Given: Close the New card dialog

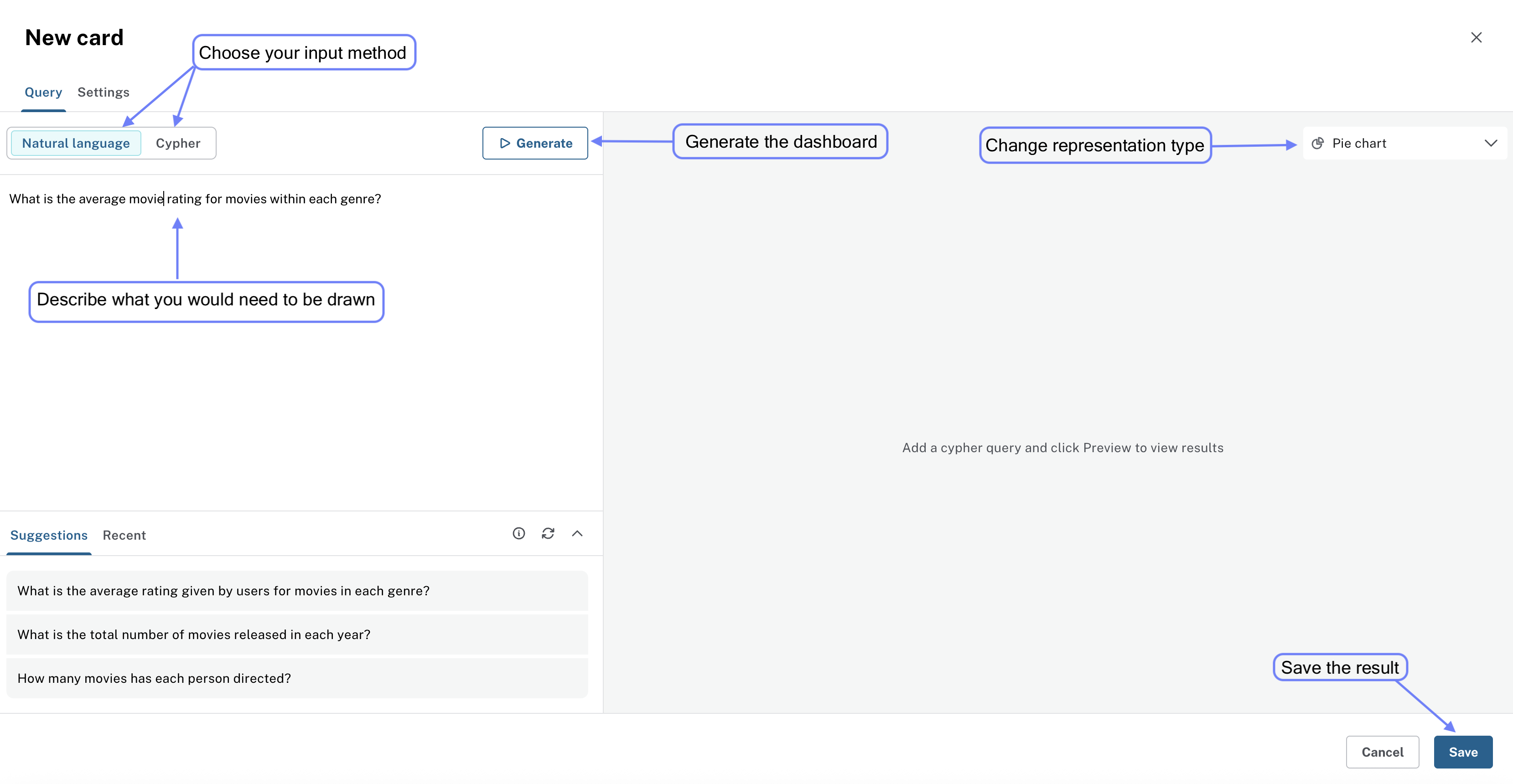Looking at the screenshot, I should pos(1477,37).
